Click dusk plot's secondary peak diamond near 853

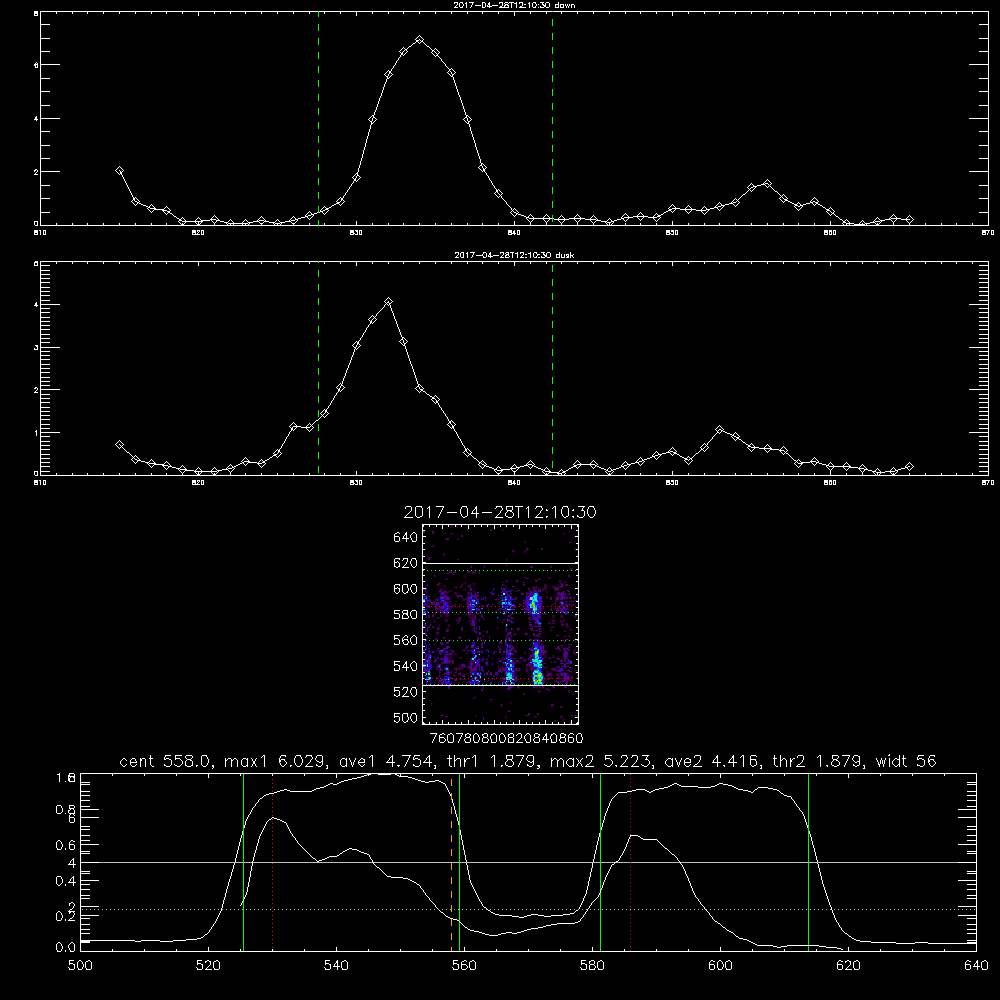coord(719,430)
